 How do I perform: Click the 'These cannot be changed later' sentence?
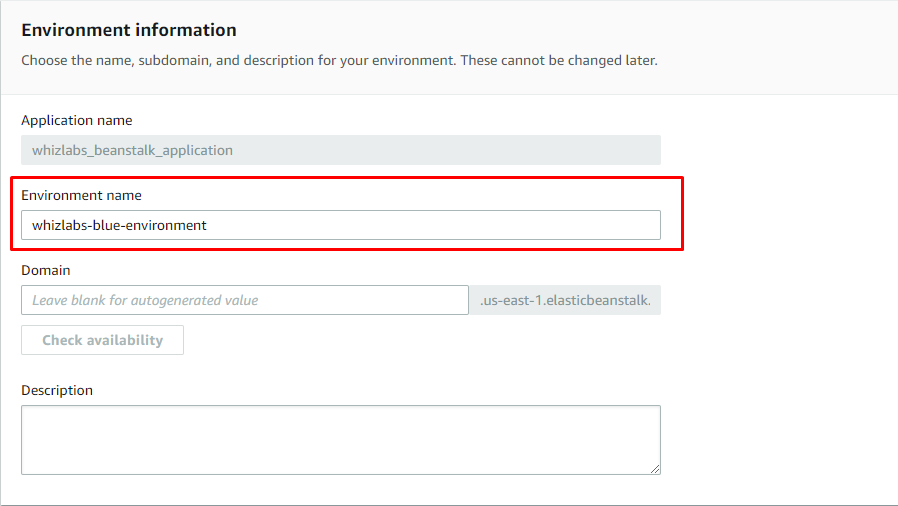point(559,60)
